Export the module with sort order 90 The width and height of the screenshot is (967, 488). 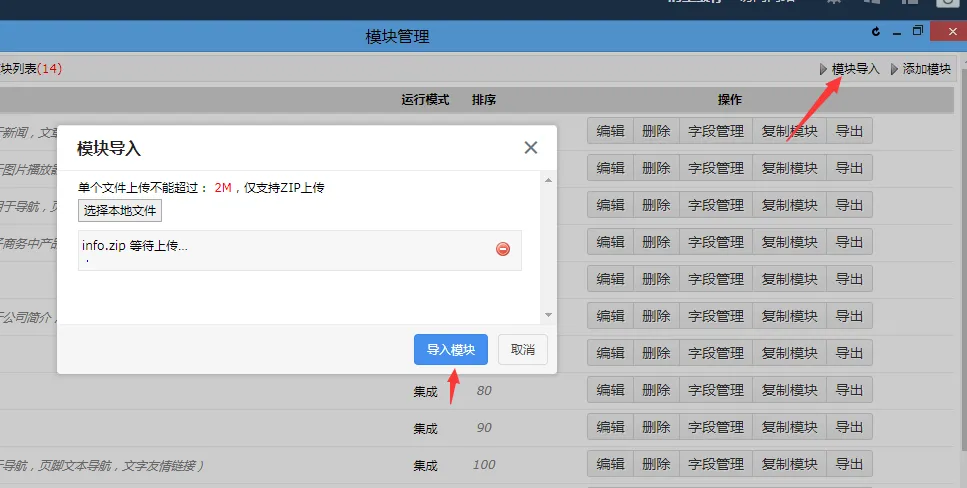[x=849, y=427]
